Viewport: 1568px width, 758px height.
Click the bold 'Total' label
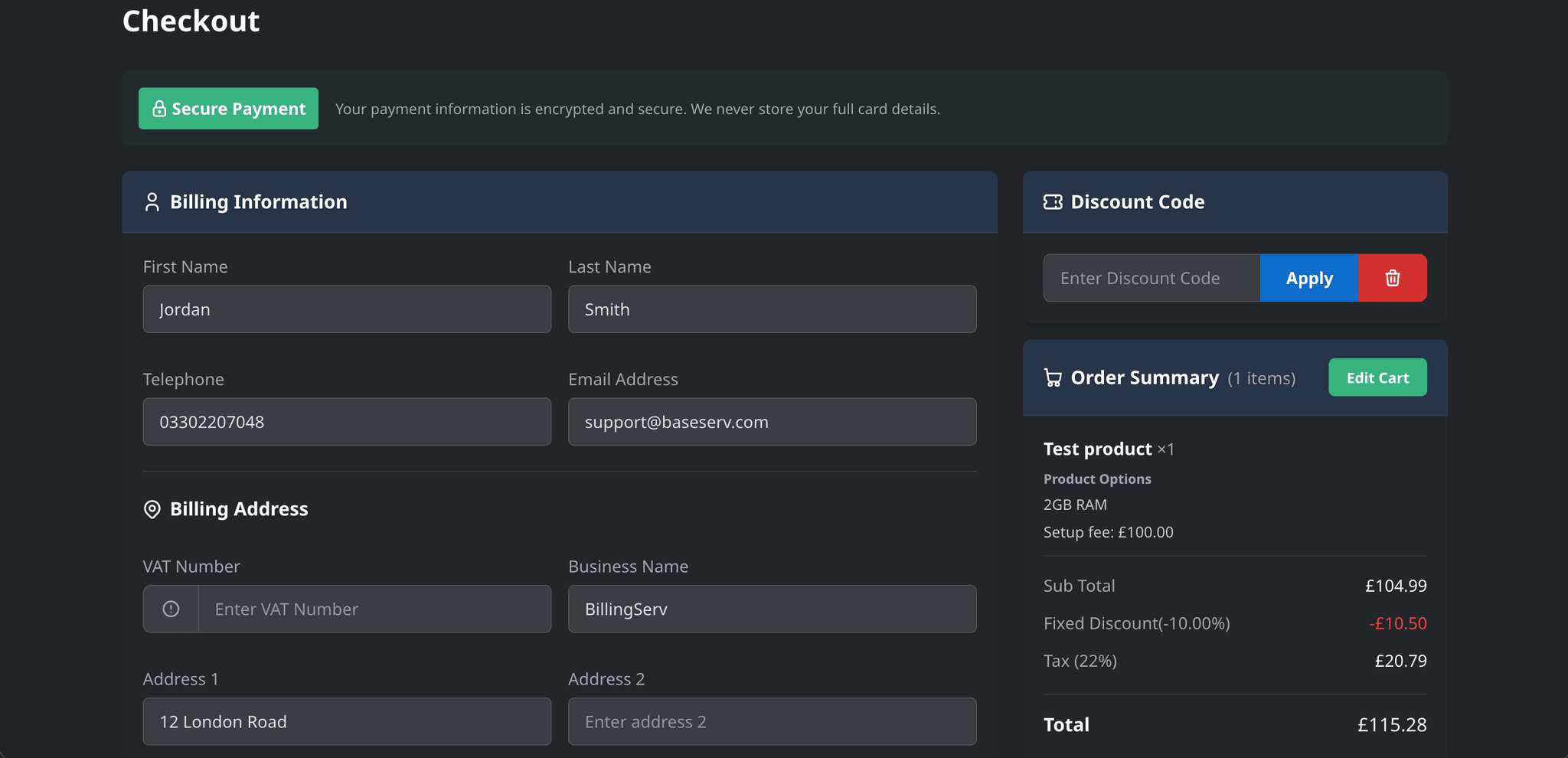tap(1067, 725)
